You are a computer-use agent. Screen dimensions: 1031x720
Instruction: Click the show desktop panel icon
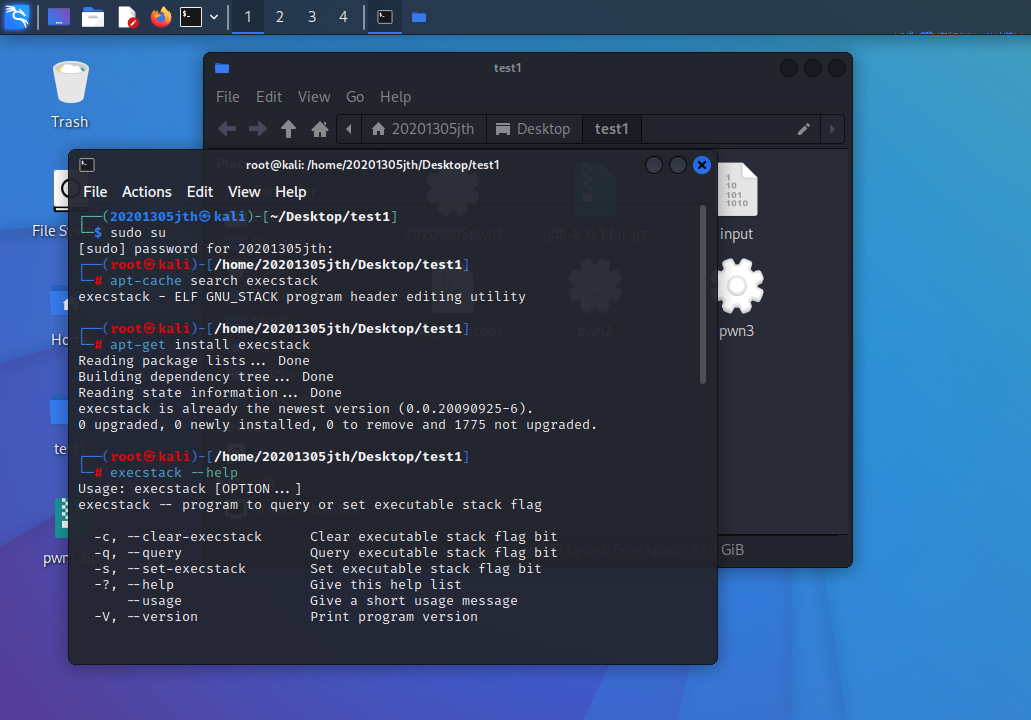point(59,17)
